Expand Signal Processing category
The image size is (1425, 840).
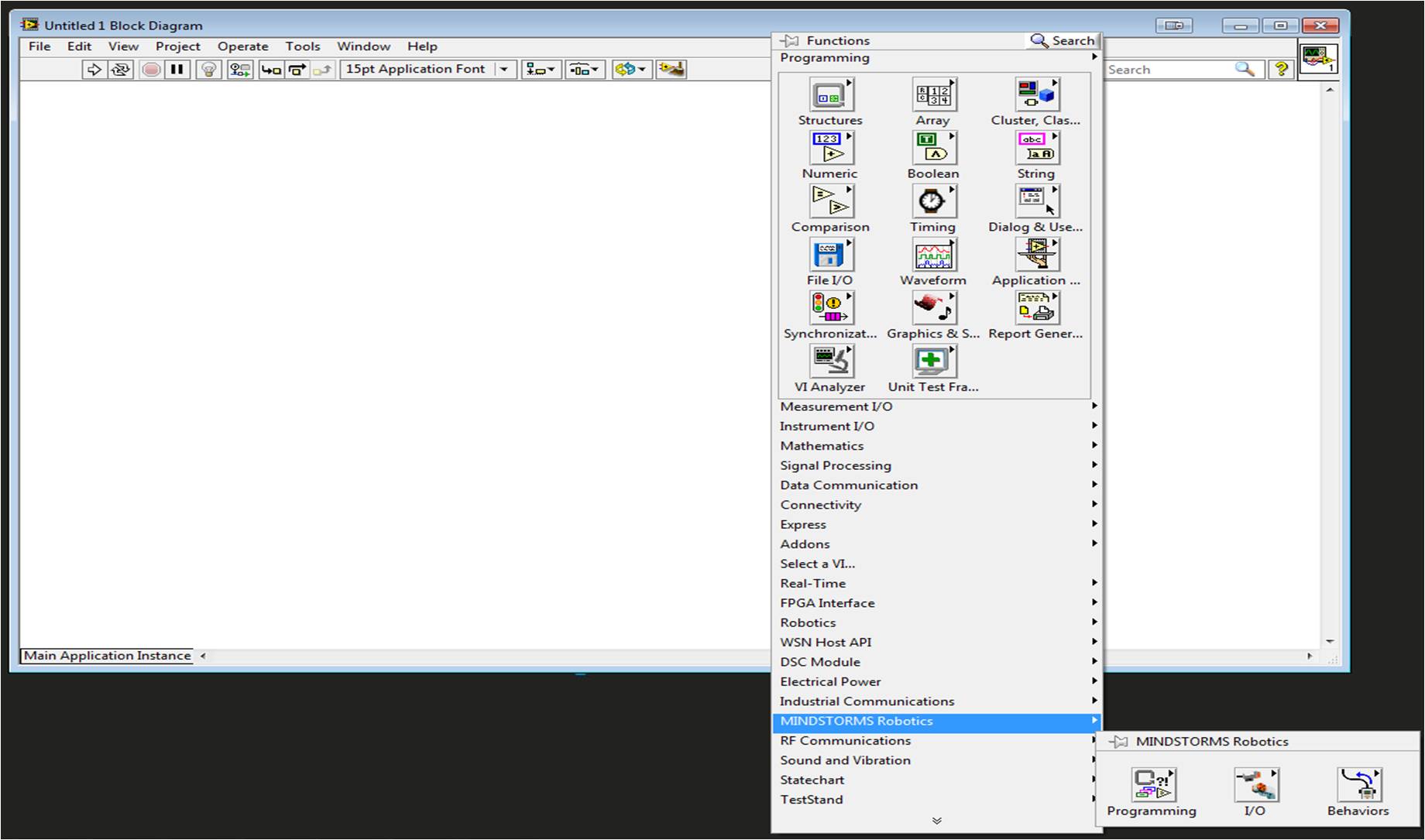tap(938, 465)
